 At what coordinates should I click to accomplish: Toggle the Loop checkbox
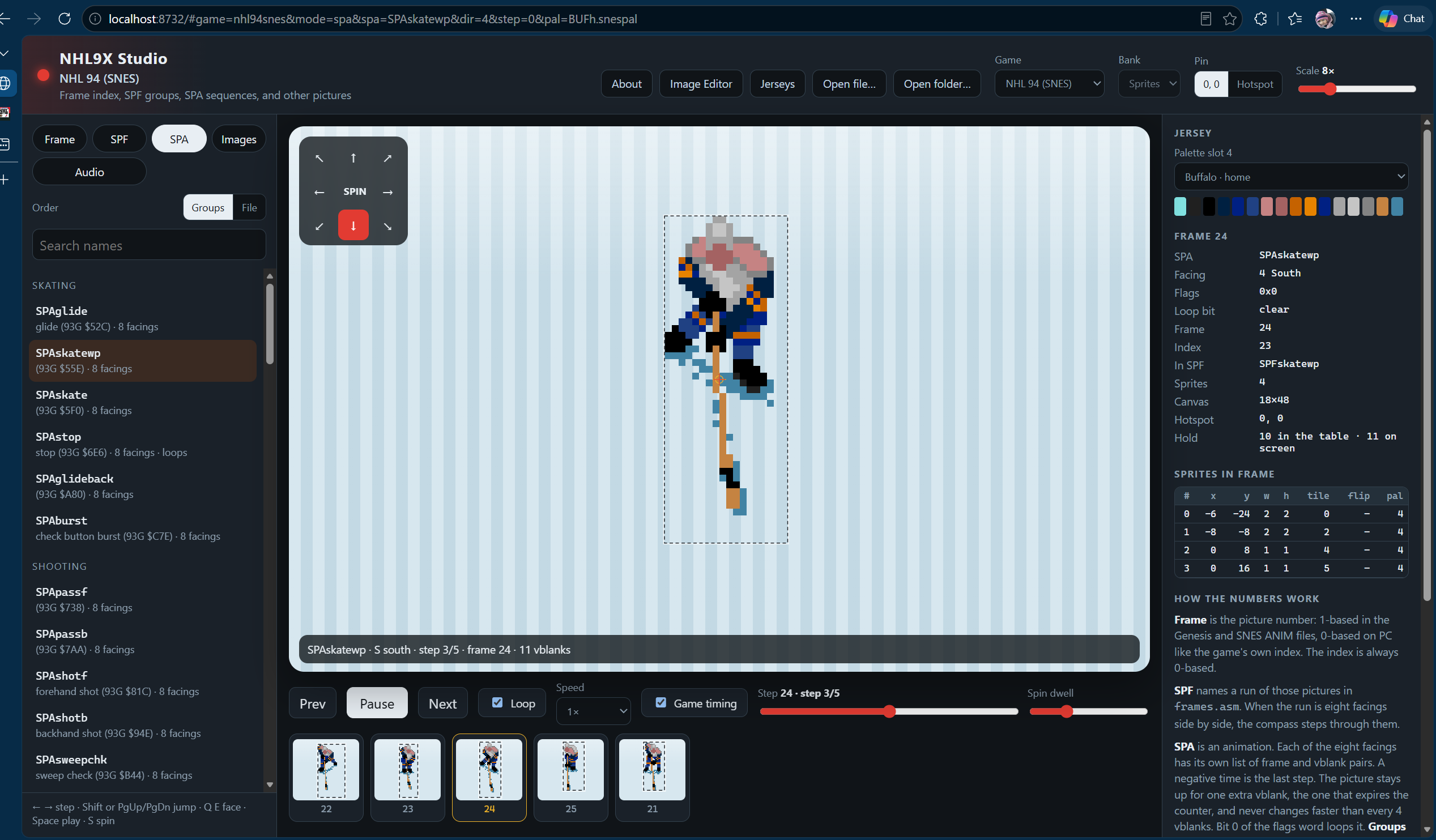point(497,703)
